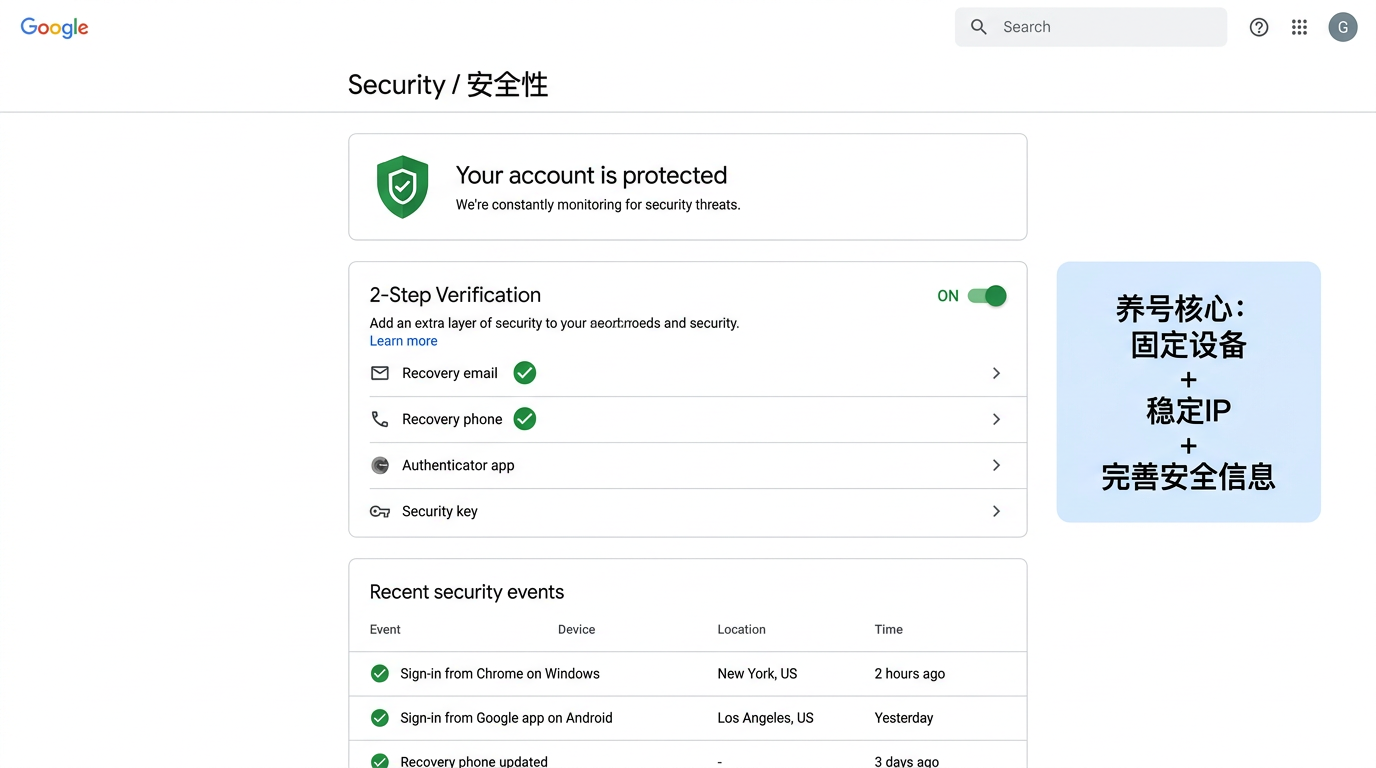This screenshot has height=768, width=1376.
Task: Open the Google apps grid icon
Action: pyautogui.click(x=1299, y=27)
